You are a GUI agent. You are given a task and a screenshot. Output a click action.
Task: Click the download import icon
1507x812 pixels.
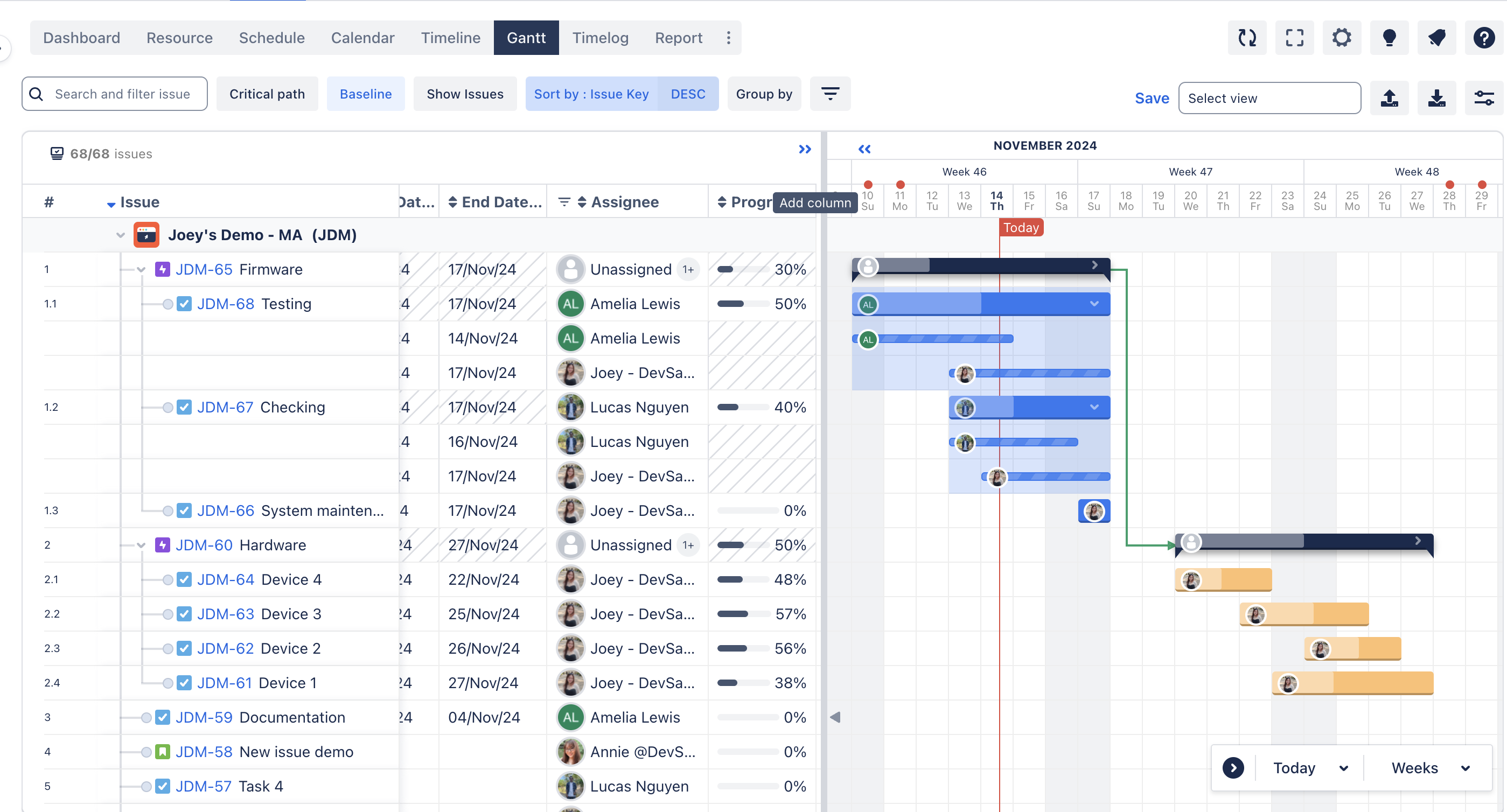point(1436,97)
